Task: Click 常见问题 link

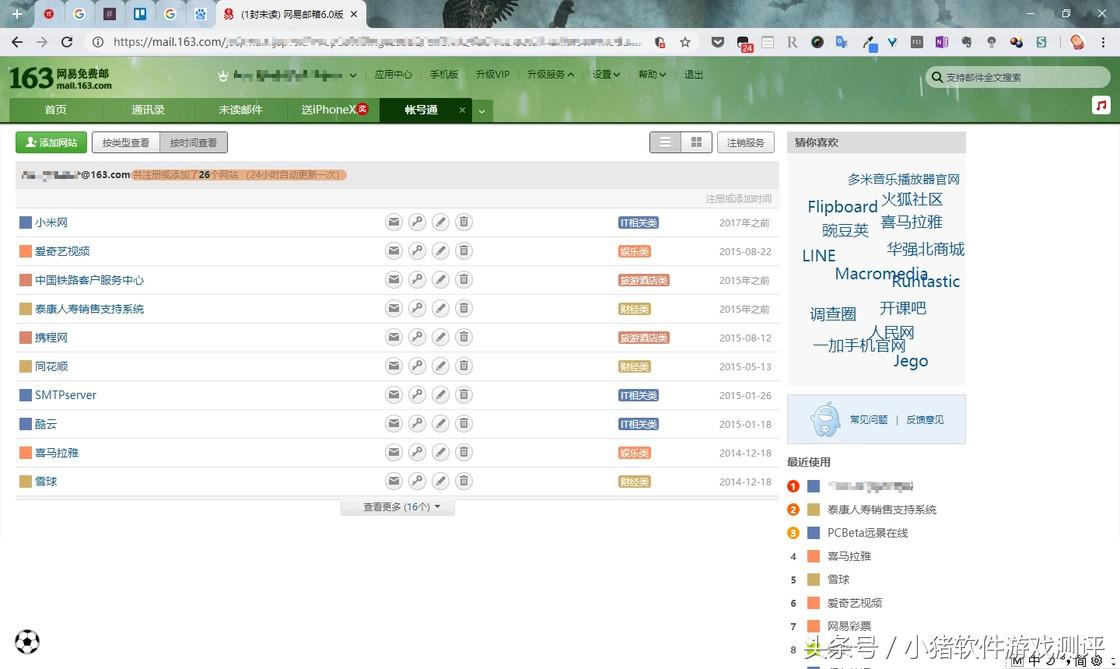Action: tap(869, 420)
